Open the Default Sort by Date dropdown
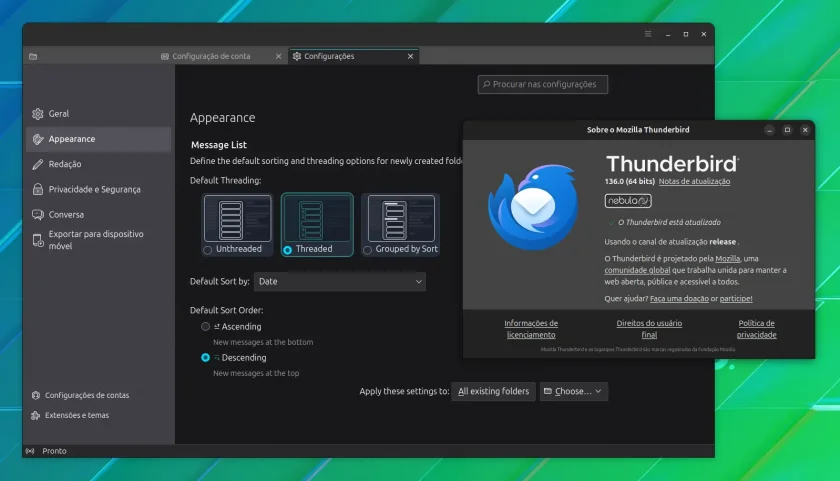Viewport: 840px width, 481px height. coord(340,281)
